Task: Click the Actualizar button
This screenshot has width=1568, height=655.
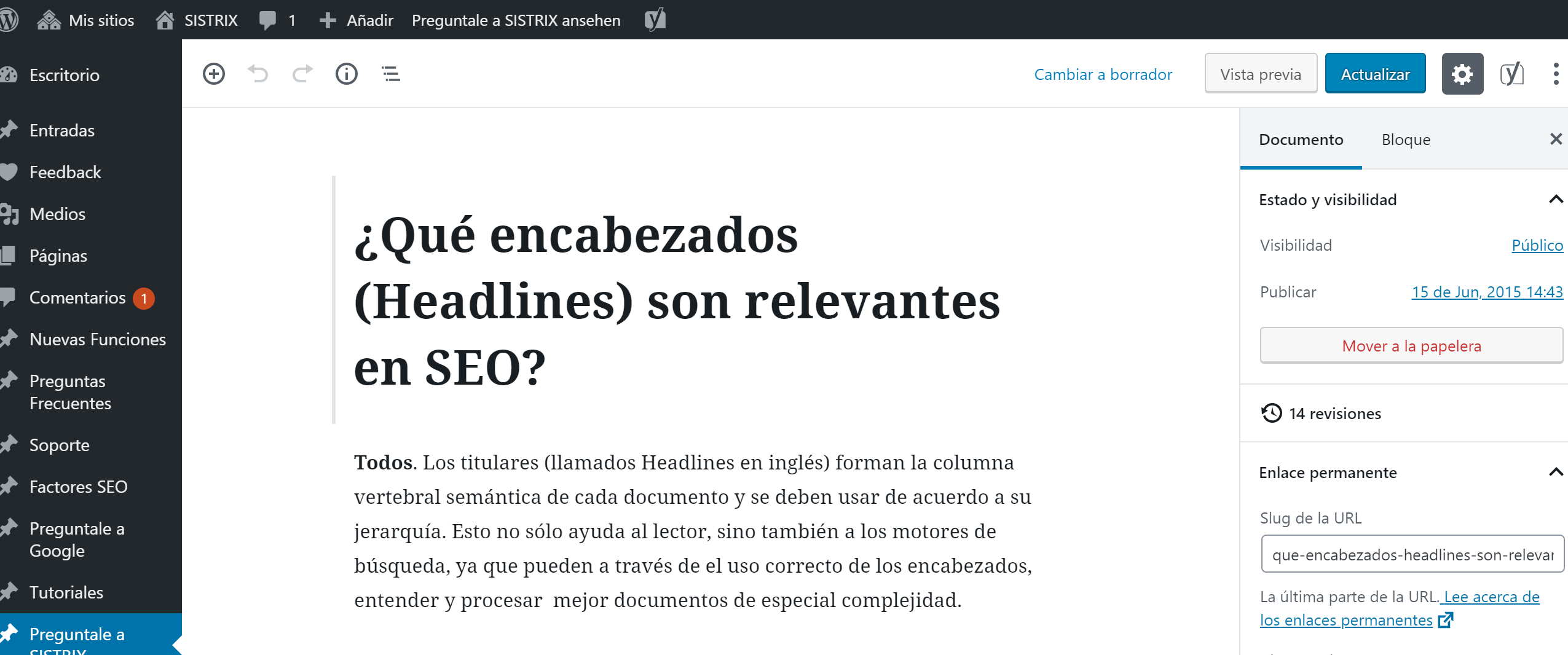Action: pos(1375,74)
